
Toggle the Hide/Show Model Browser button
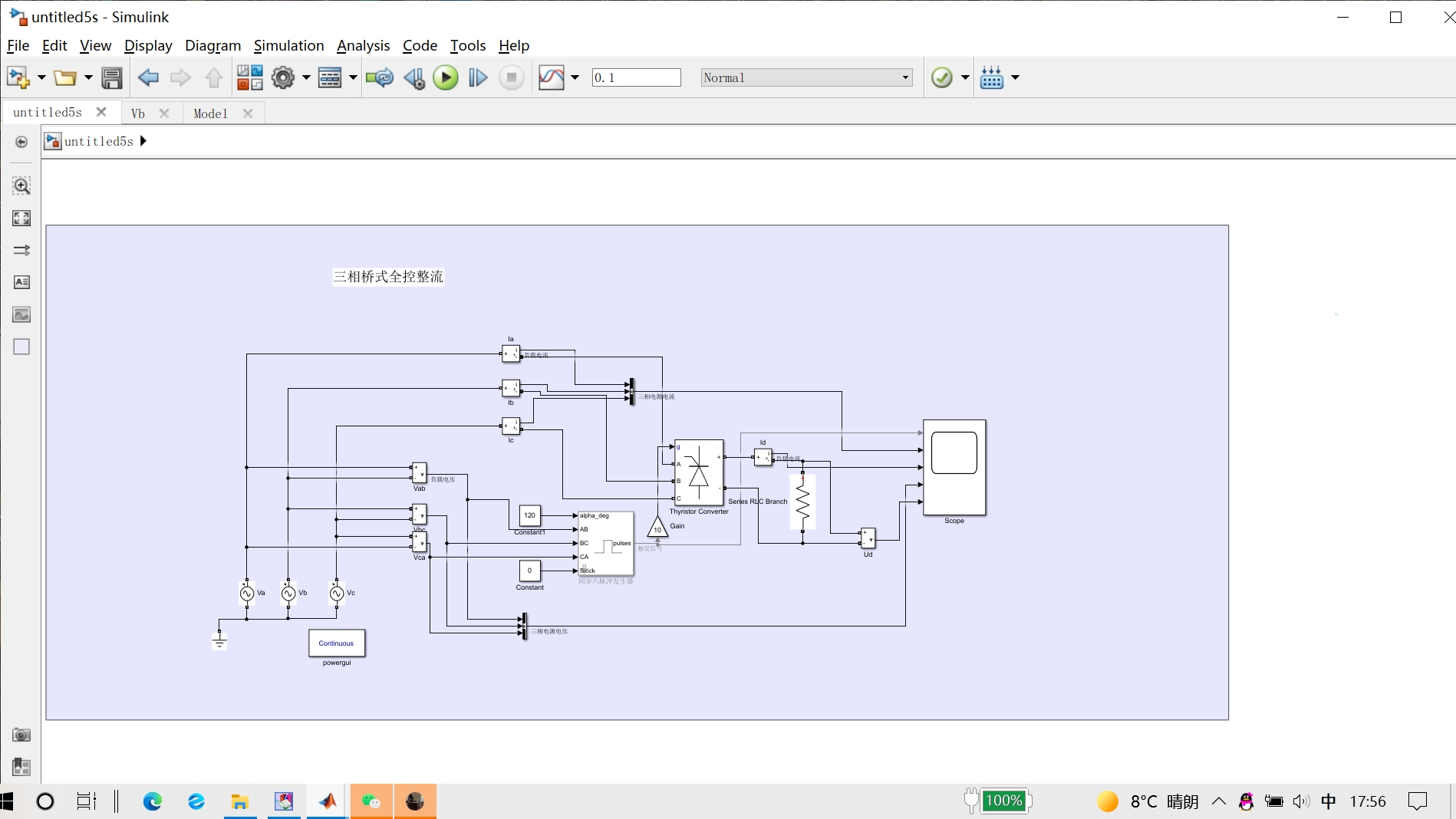(21, 142)
